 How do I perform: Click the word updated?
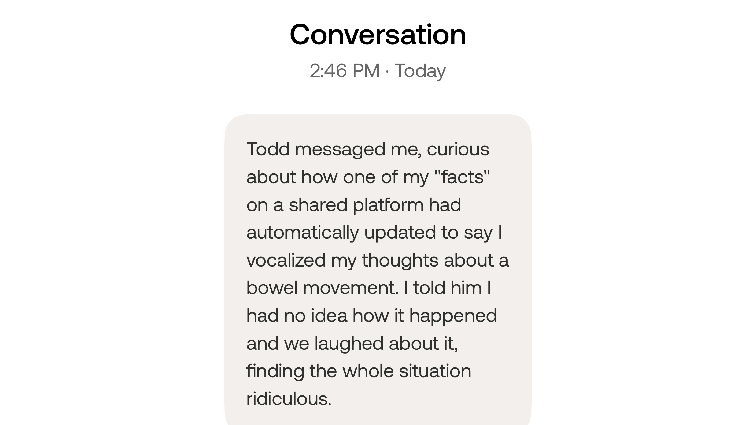coord(400,233)
